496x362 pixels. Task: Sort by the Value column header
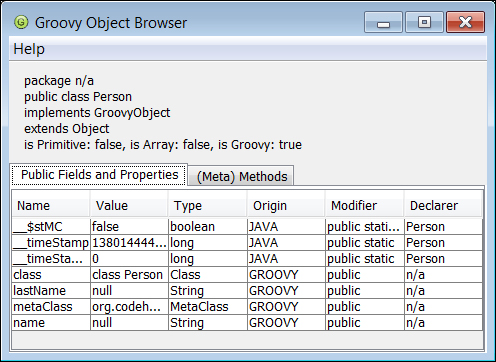coord(129,206)
